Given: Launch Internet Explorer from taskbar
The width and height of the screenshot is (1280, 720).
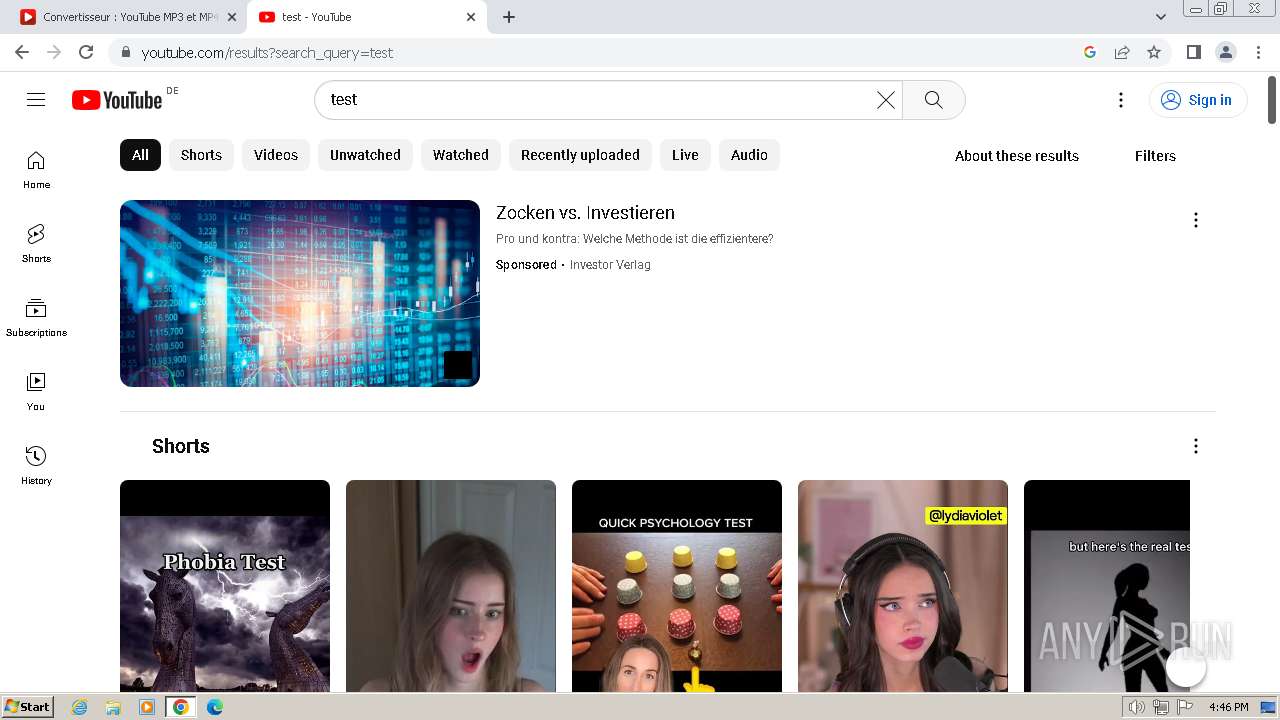Looking at the screenshot, I should point(80,707).
